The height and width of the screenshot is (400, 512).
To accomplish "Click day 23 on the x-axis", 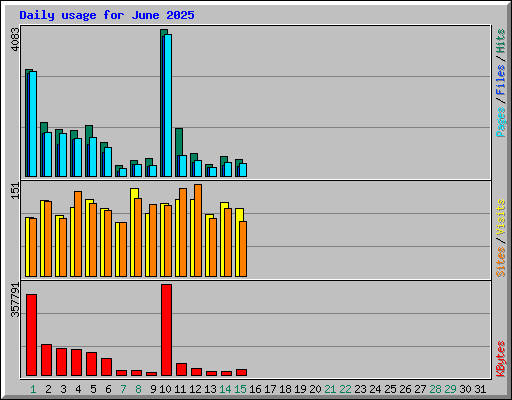I will pyautogui.click(x=360, y=389).
